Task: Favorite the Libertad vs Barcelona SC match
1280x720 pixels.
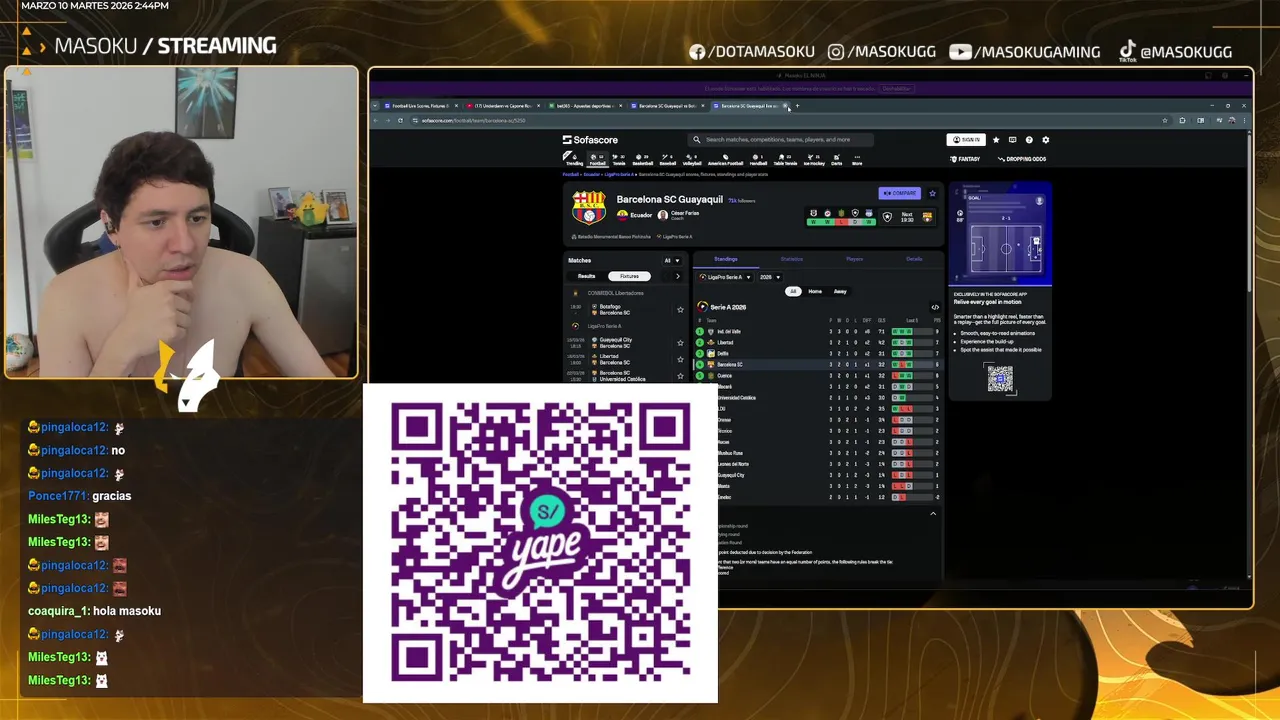Action: 680,359
